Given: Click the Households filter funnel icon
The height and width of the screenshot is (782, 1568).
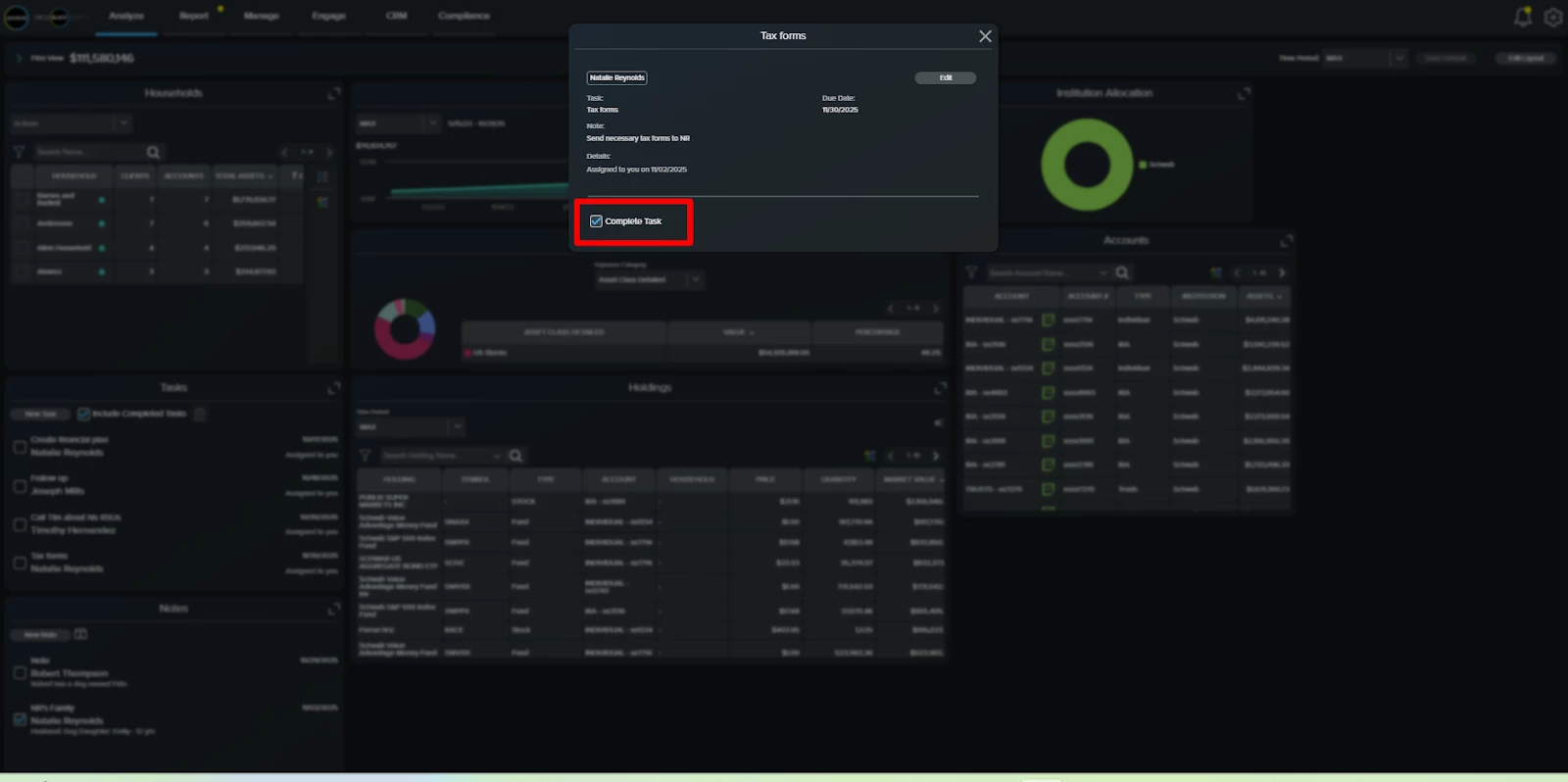Looking at the screenshot, I should click(19, 152).
